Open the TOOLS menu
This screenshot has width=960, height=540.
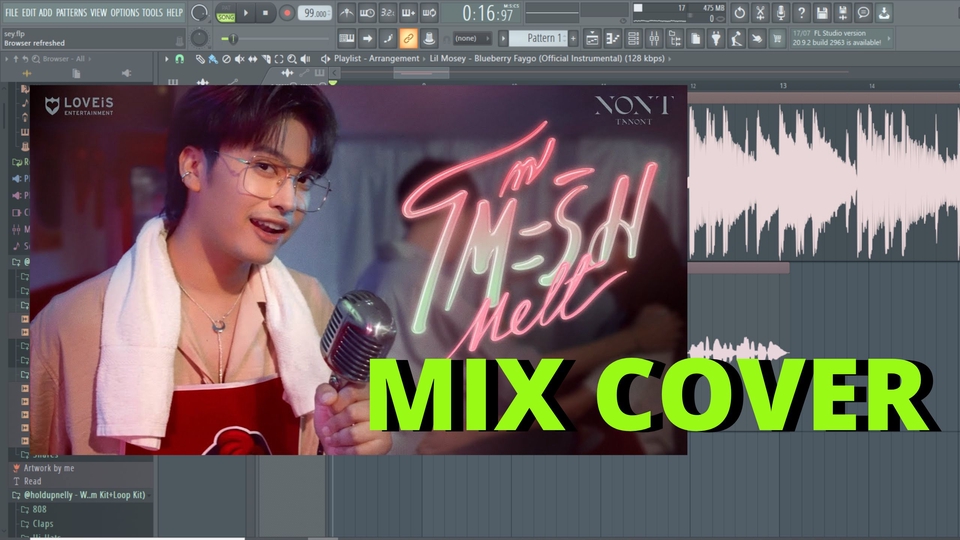pyautogui.click(x=152, y=12)
